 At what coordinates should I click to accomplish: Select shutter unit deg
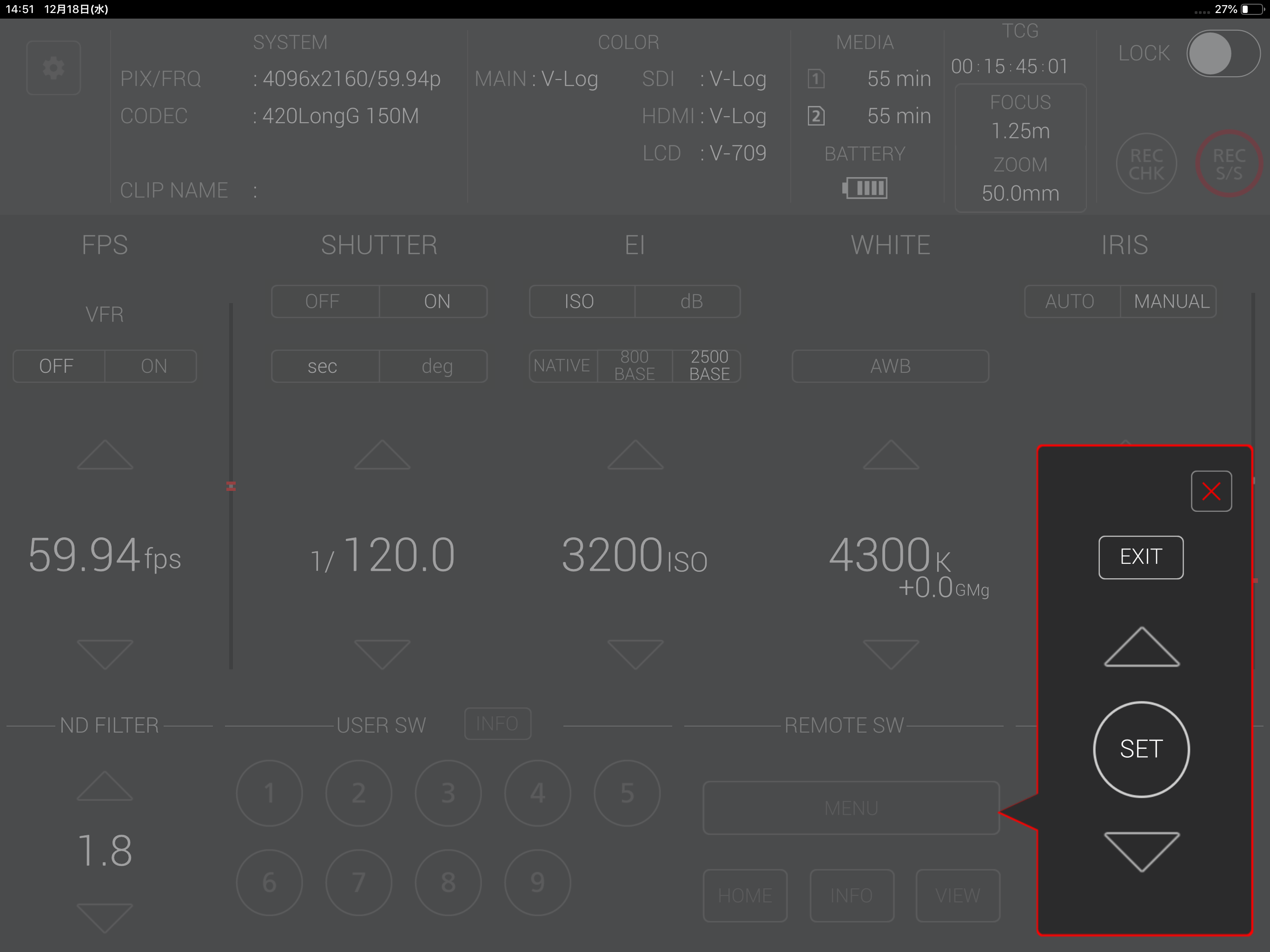click(433, 366)
